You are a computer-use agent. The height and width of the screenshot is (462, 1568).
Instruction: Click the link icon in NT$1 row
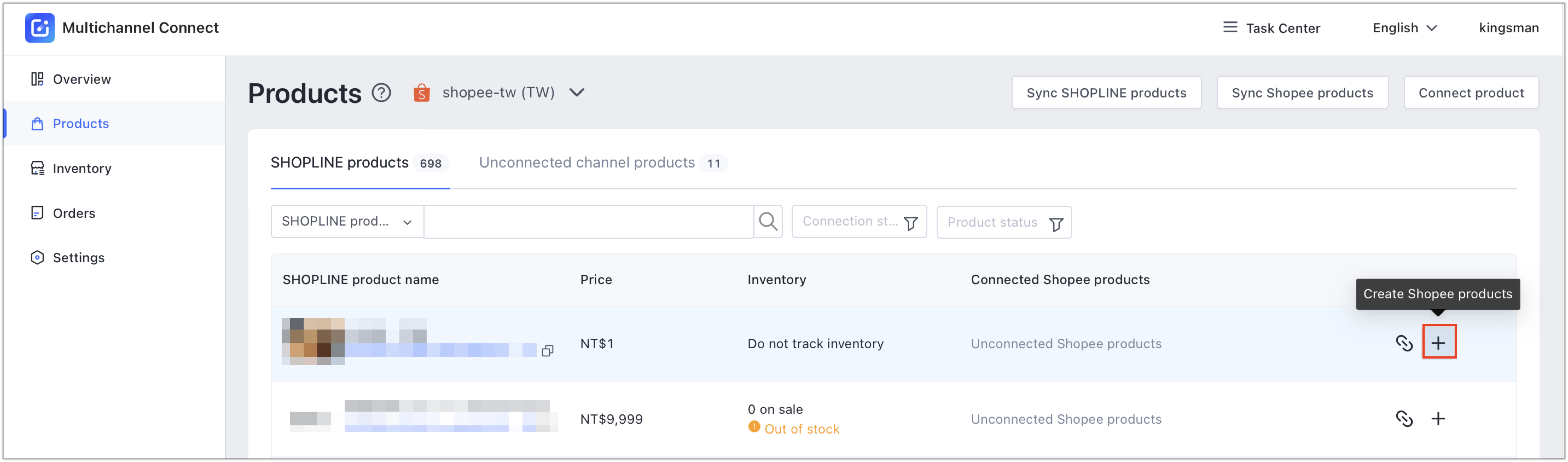tap(1404, 343)
